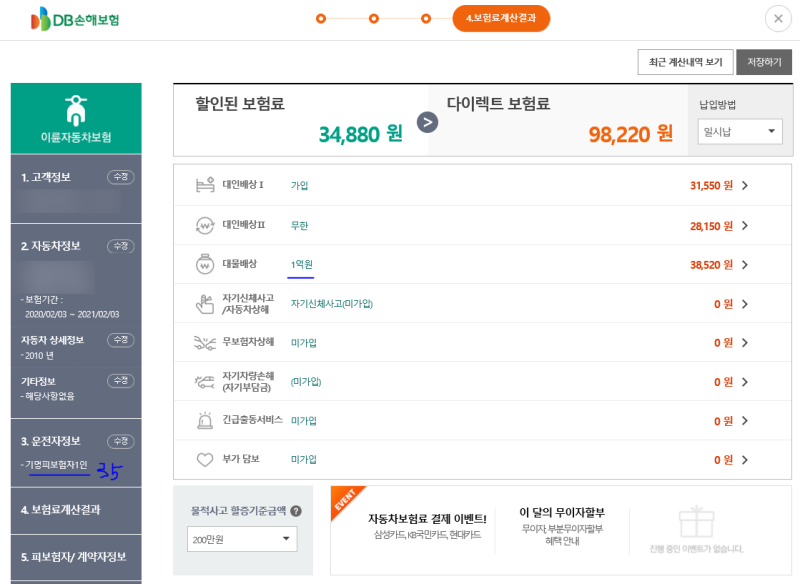The image size is (800, 584).
Task: Click 미가입 value for 긴급출동서비스
Action: [304, 421]
